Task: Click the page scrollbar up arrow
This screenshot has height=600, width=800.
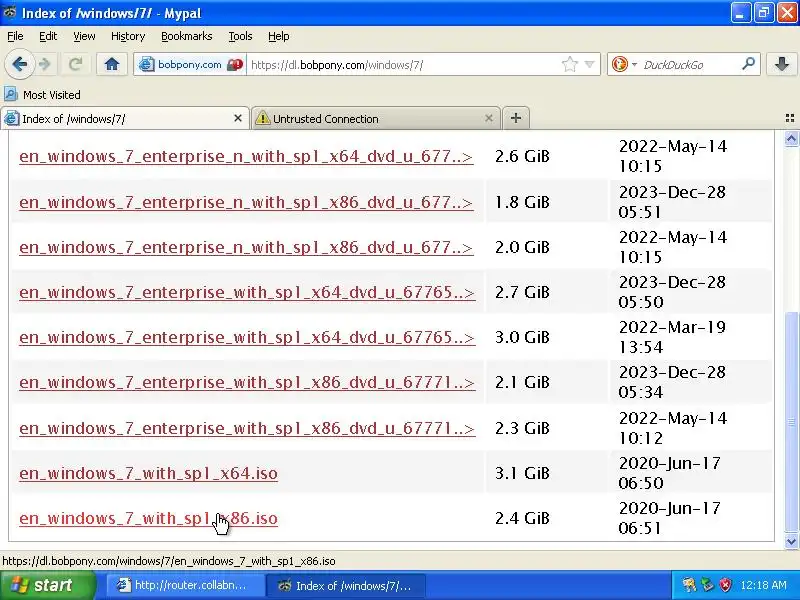Action: (x=791, y=138)
